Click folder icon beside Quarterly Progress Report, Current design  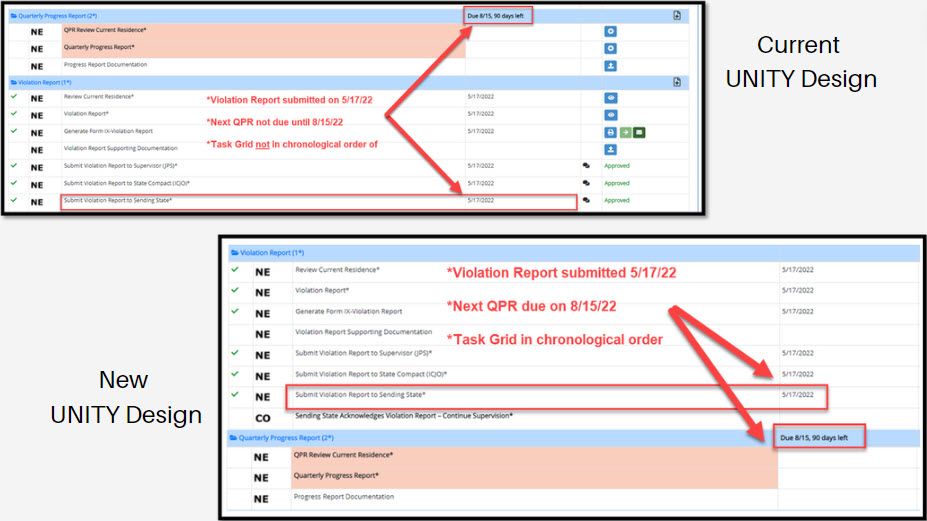point(14,16)
